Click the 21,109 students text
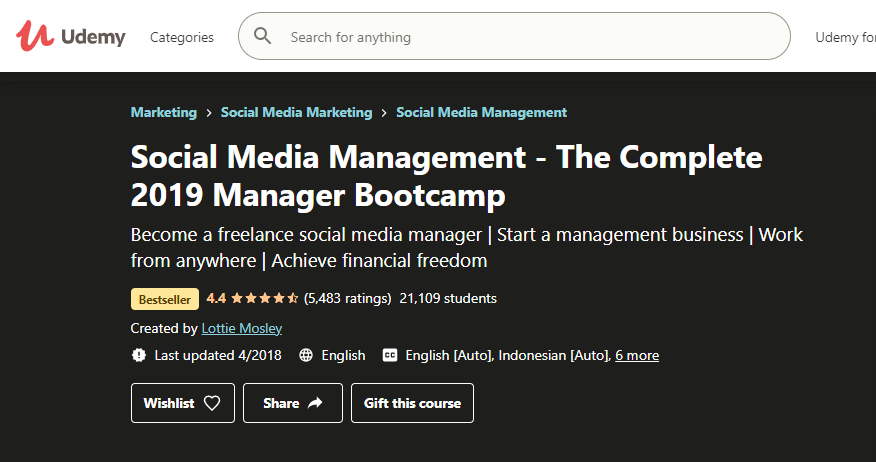 [448, 298]
